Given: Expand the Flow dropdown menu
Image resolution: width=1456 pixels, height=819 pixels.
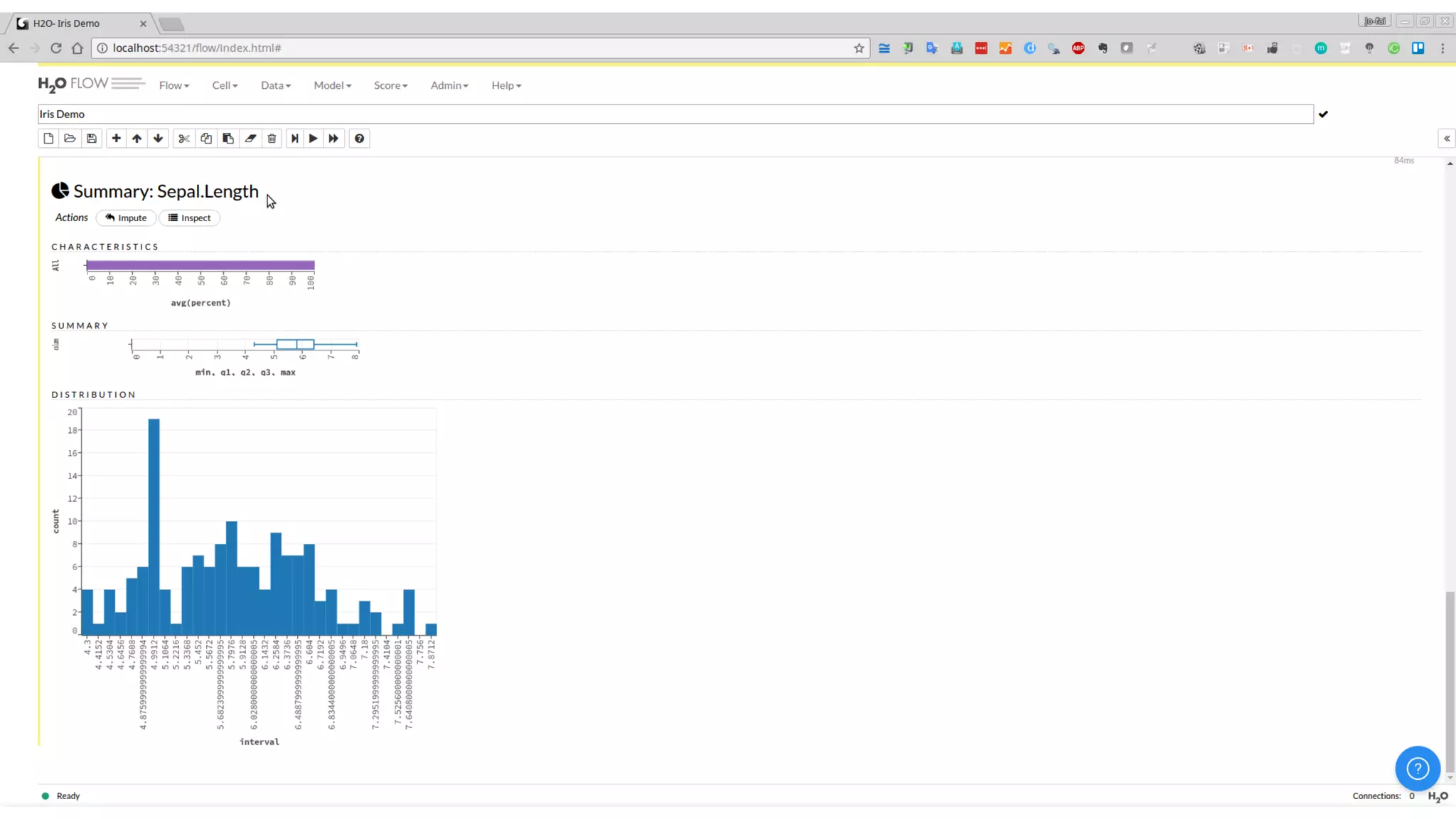Looking at the screenshot, I should [173, 85].
